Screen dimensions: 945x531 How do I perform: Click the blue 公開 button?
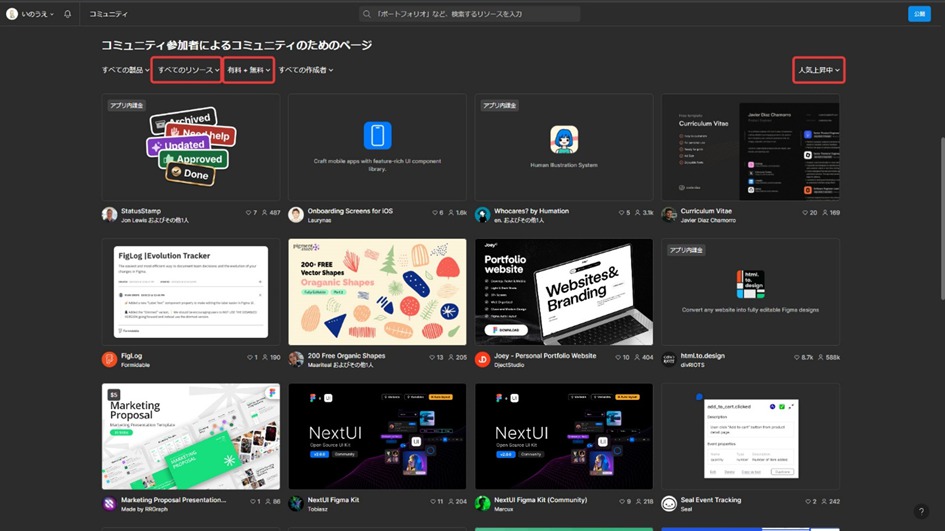[919, 14]
